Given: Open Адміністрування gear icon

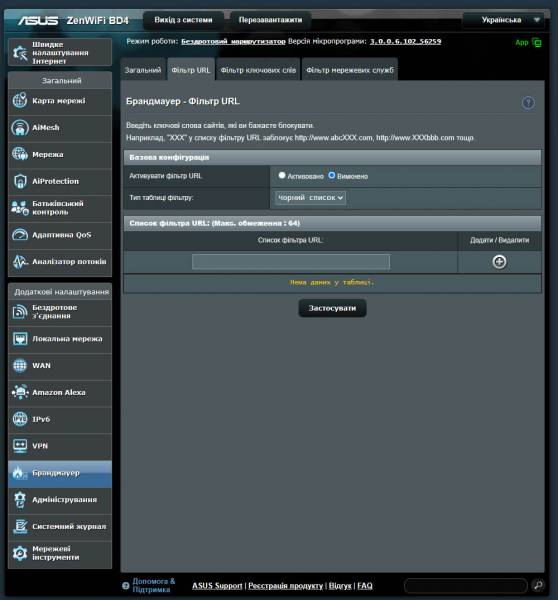Looking at the screenshot, I should click(20, 500).
